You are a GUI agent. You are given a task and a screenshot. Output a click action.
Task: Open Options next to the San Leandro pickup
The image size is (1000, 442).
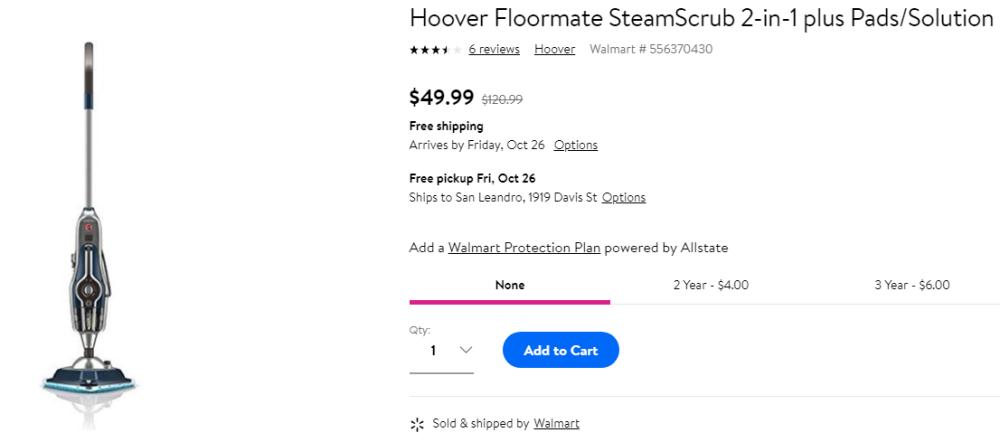click(x=623, y=197)
